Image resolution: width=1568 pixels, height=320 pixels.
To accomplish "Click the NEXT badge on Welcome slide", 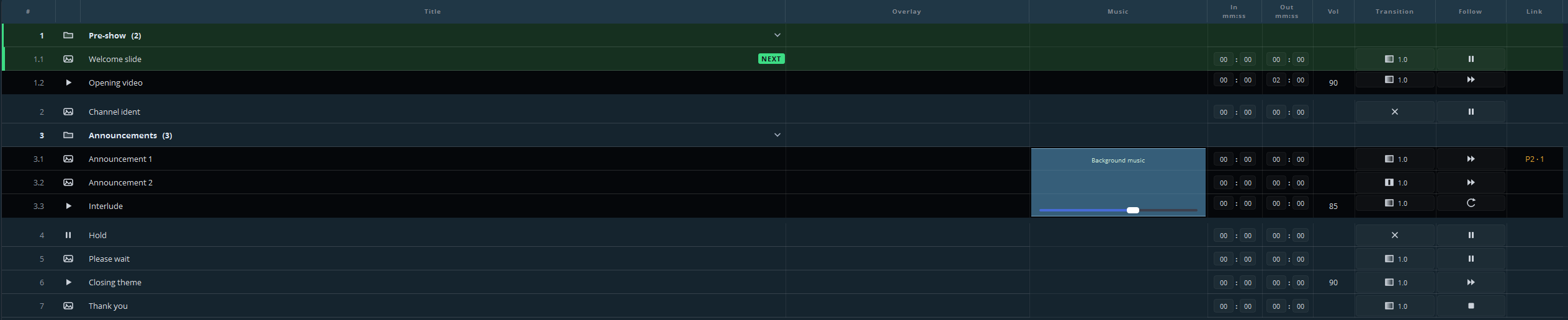I will pyautogui.click(x=771, y=59).
